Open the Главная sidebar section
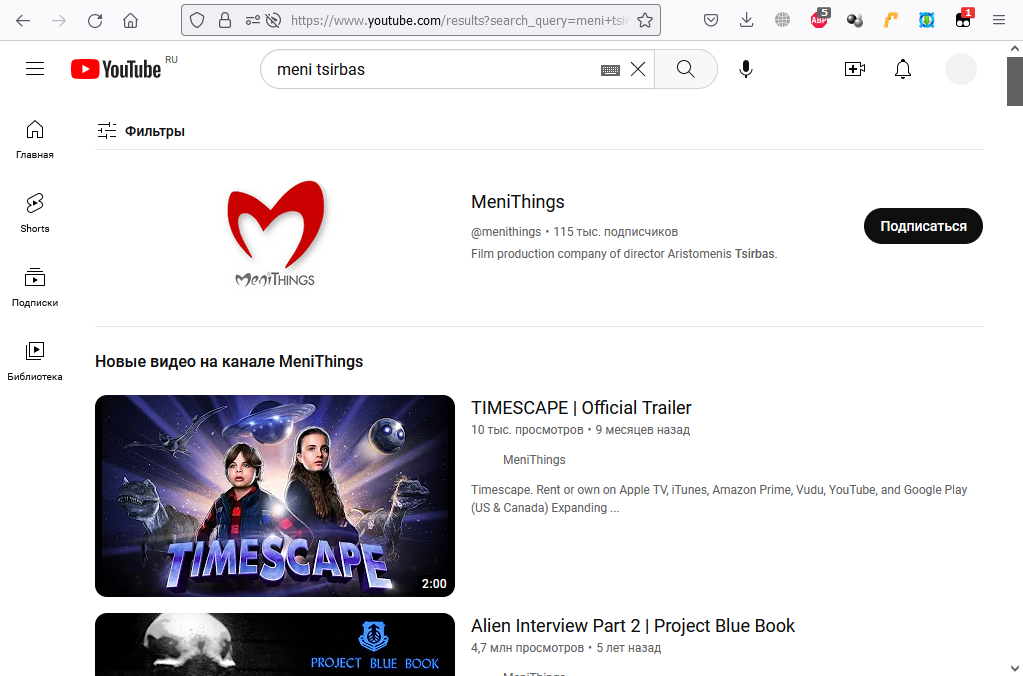Screen dimensions: 1023x676 coord(35,140)
